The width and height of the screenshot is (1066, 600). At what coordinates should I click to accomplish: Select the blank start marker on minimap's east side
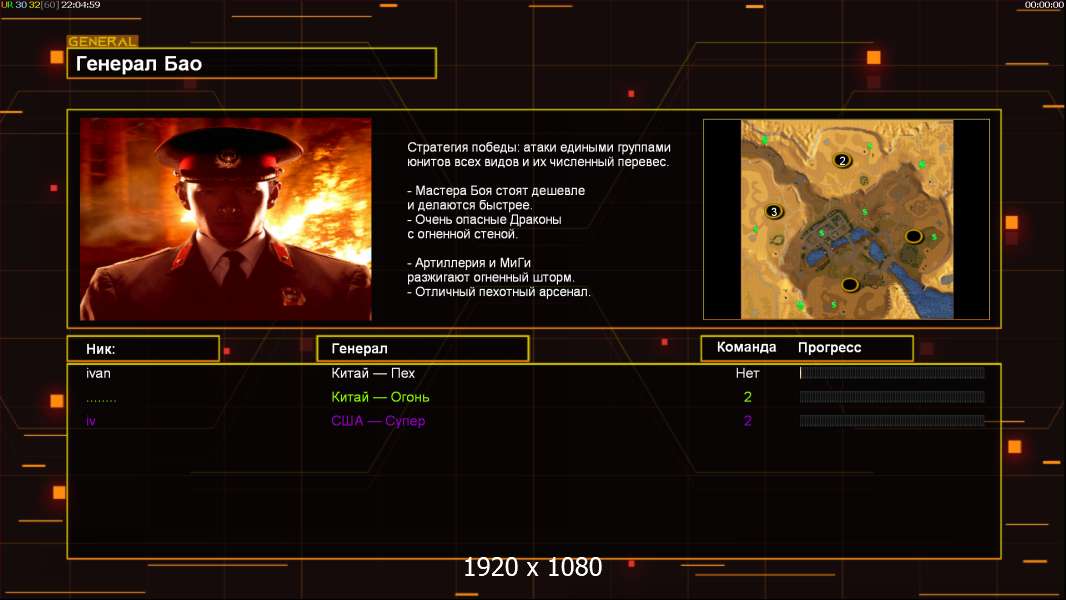914,236
